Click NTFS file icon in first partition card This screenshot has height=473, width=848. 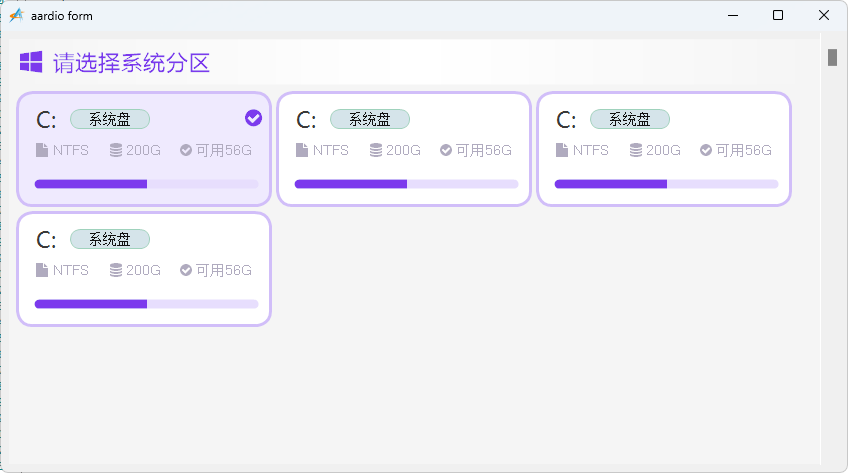(42, 150)
